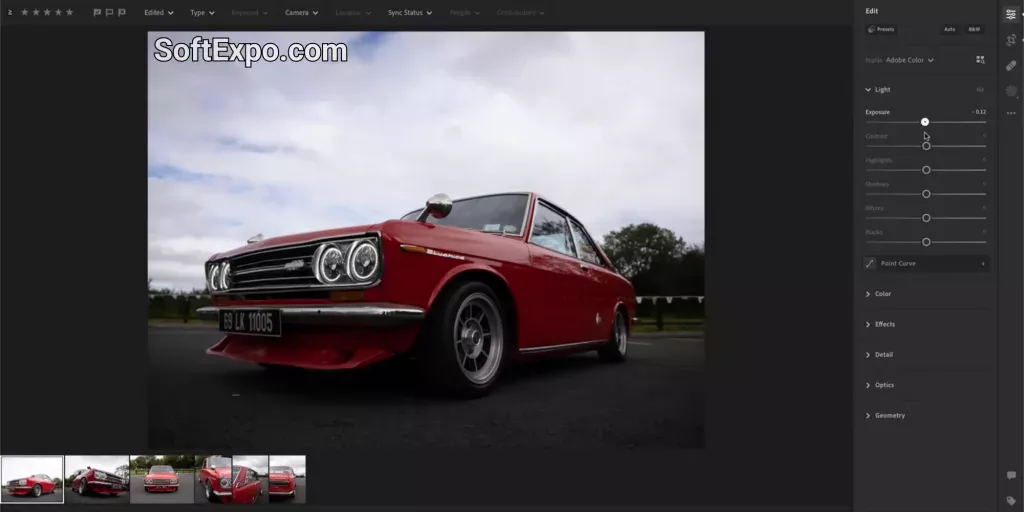
Task: Open the Type filter dropdown
Action: click(x=202, y=12)
